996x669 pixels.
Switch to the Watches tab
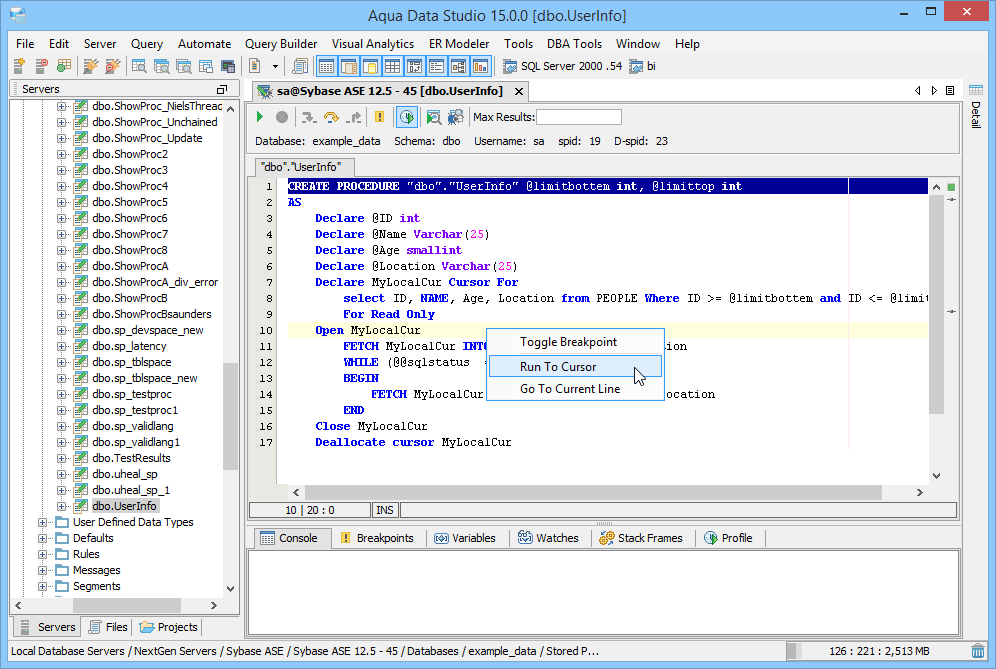548,538
